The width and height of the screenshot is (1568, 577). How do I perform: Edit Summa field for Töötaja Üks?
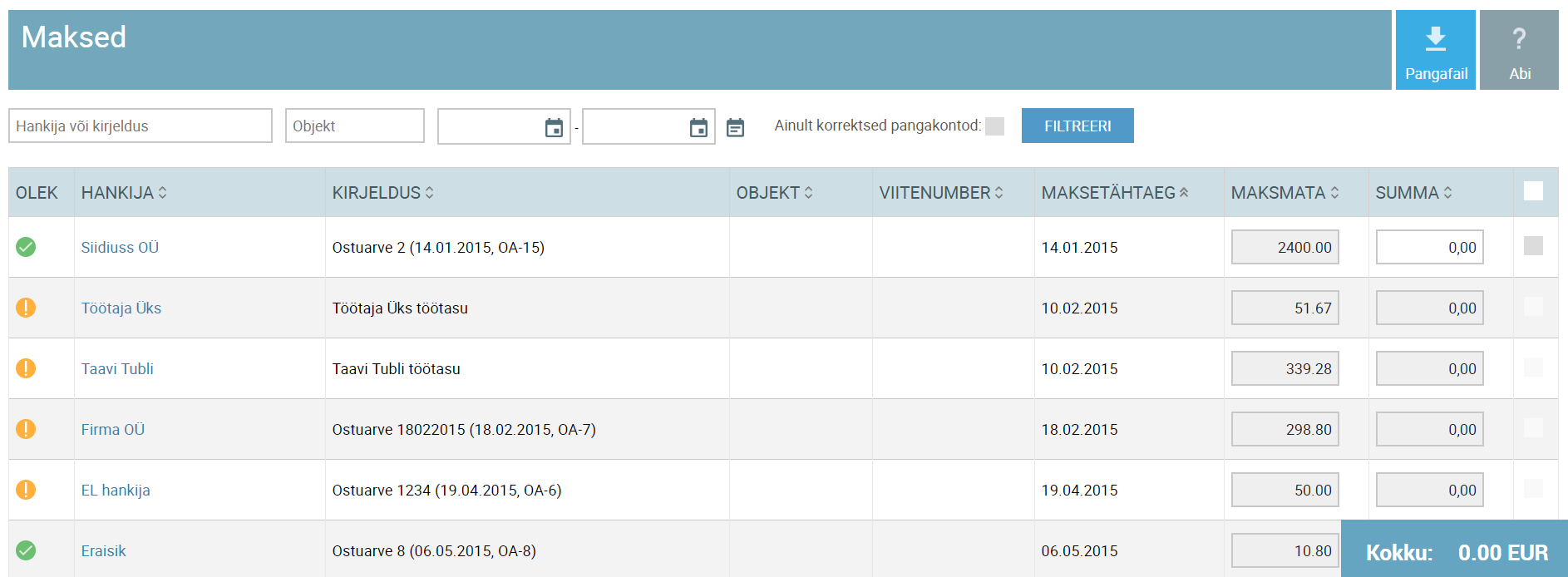click(1430, 308)
